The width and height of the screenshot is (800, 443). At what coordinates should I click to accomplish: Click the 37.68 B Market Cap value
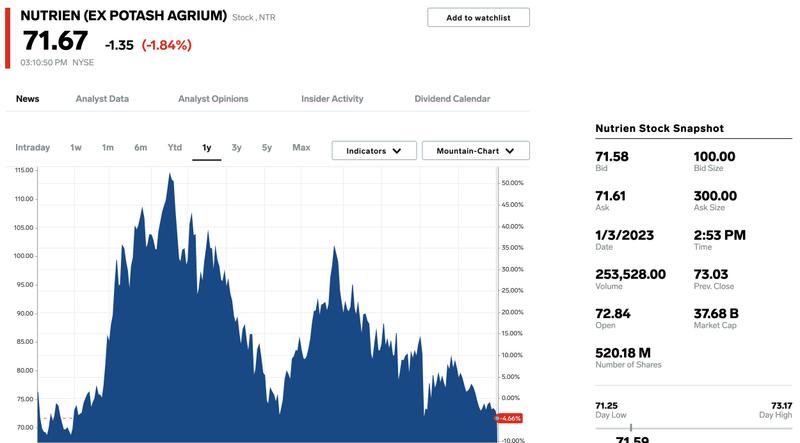(x=716, y=314)
